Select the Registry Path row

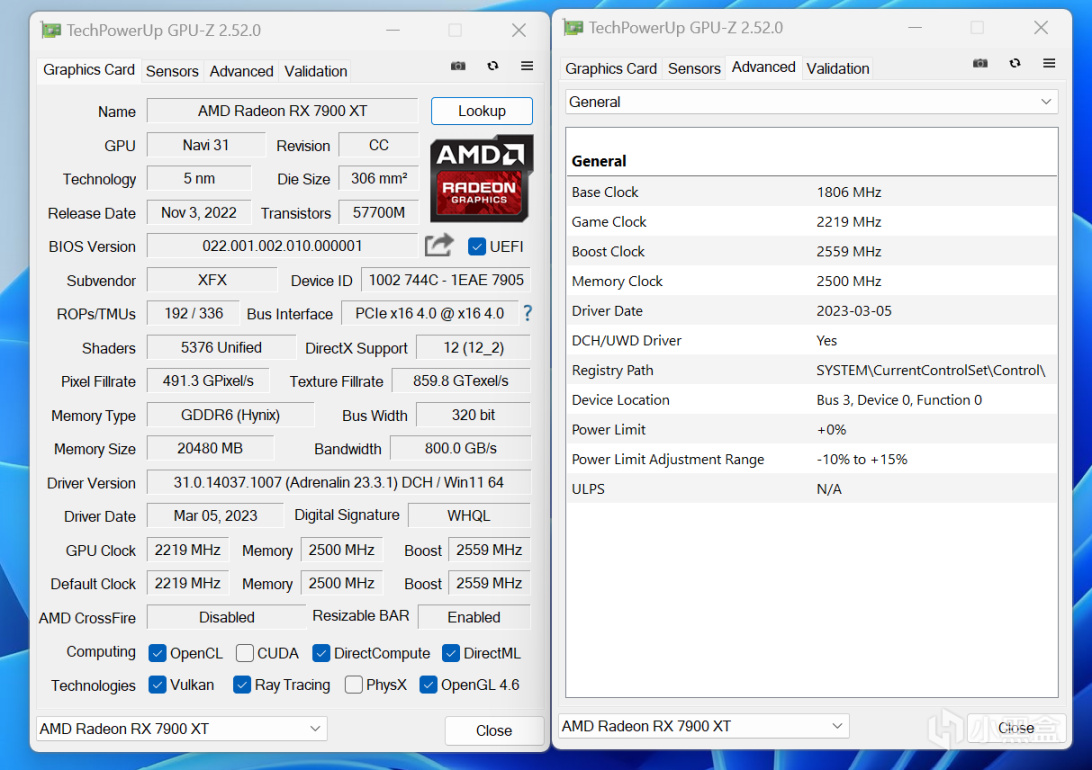[x=811, y=370]
